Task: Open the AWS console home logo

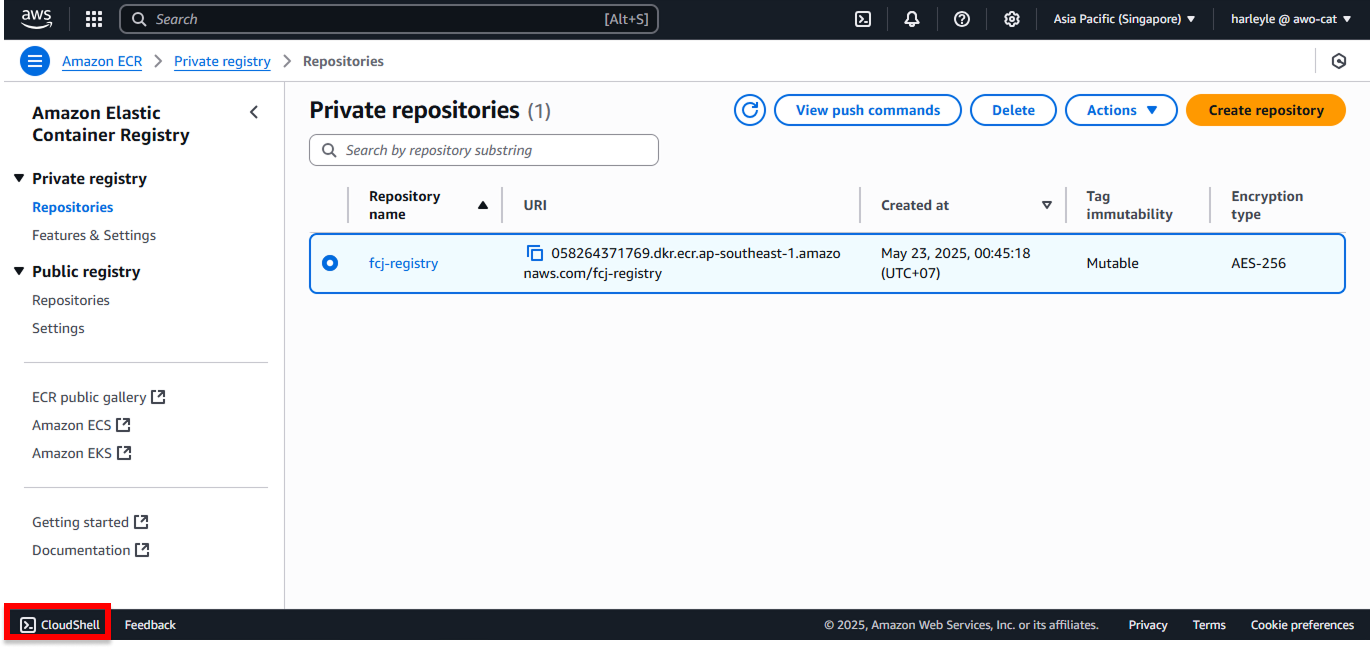Action: 37,19
